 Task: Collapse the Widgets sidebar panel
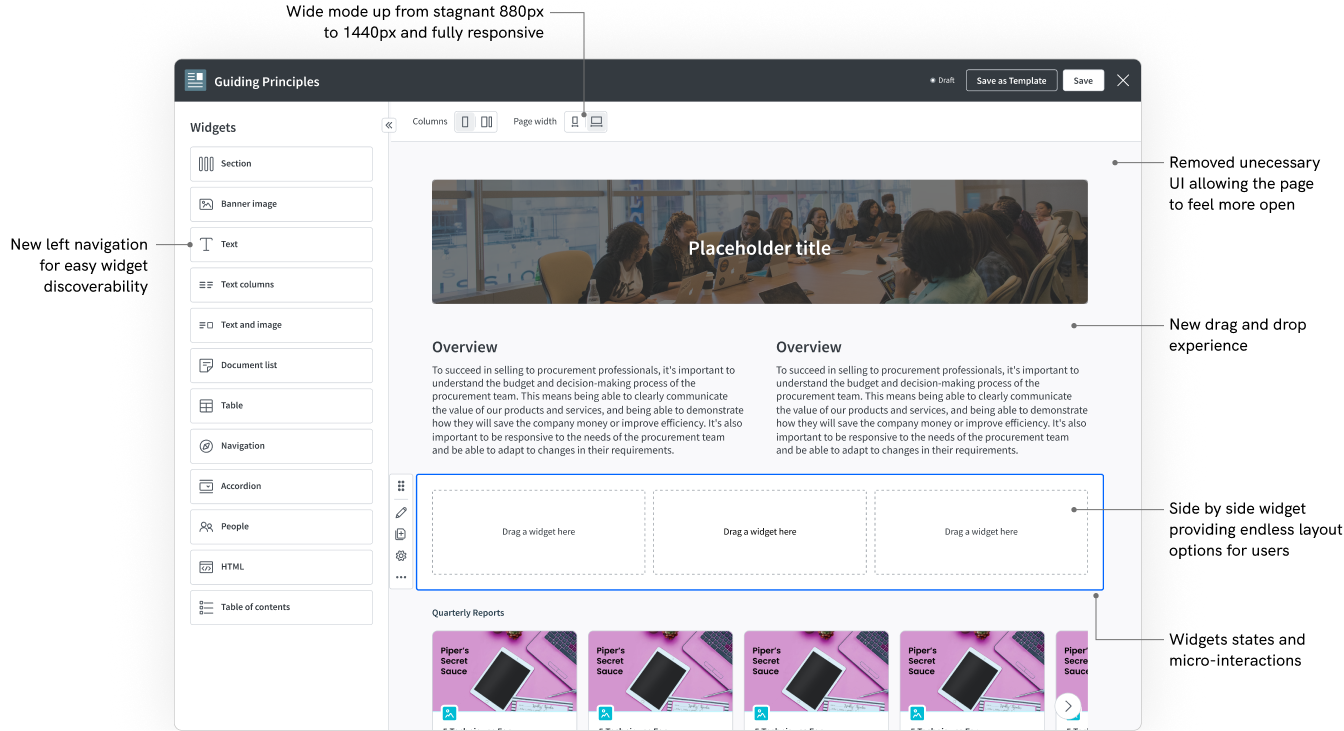389,125
